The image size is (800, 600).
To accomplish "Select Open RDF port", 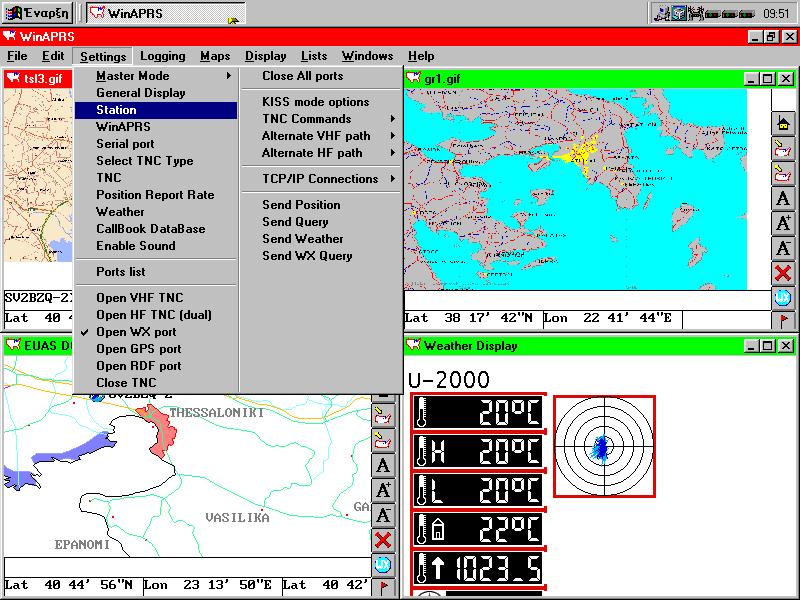I will point(156,366).
